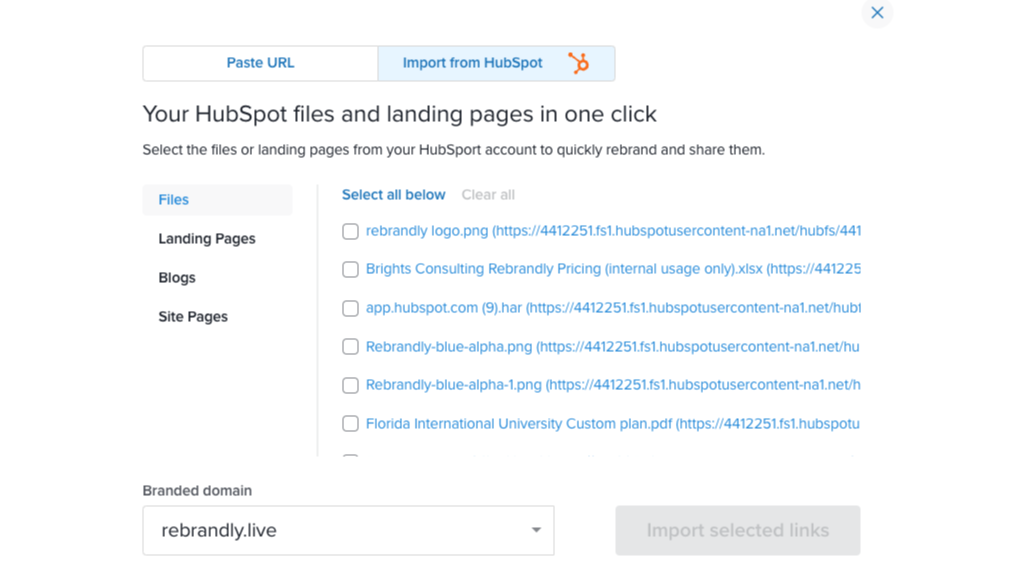This screenshot has width=1028, height=578.
Task: Open the Files category
Action: point(174,200)
